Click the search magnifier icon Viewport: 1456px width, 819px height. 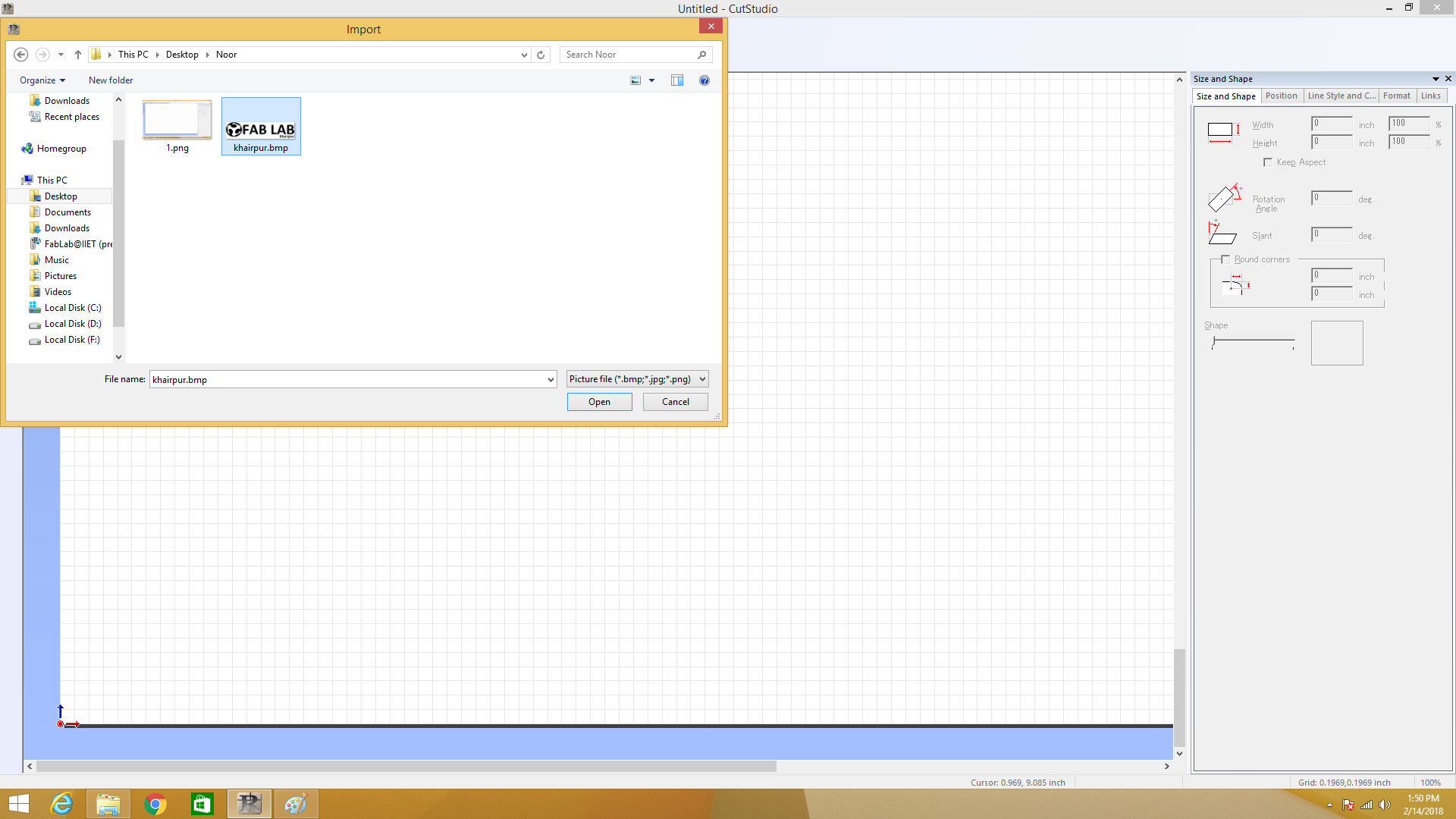point(701,55)
